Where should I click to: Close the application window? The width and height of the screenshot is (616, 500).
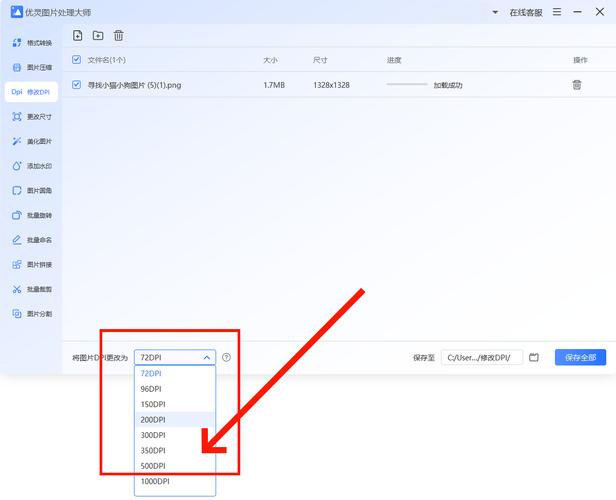600,12
